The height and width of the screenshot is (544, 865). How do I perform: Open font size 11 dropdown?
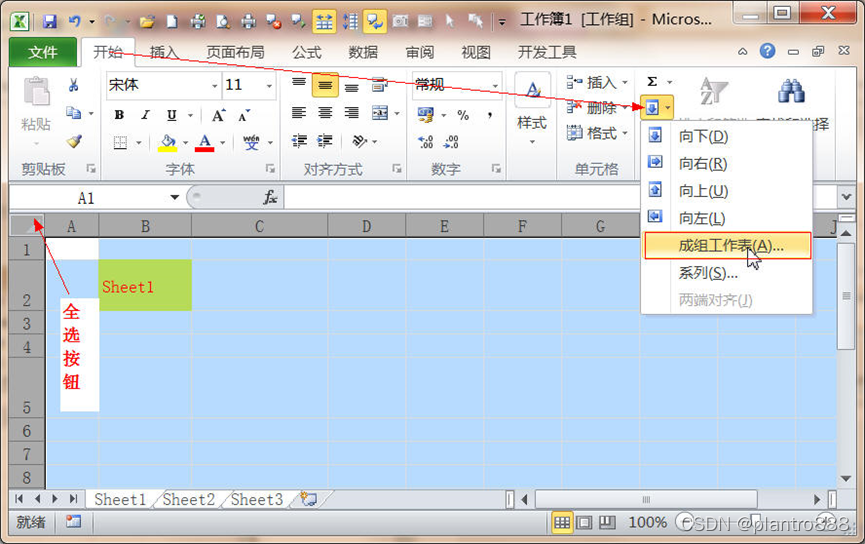point(269,86)
